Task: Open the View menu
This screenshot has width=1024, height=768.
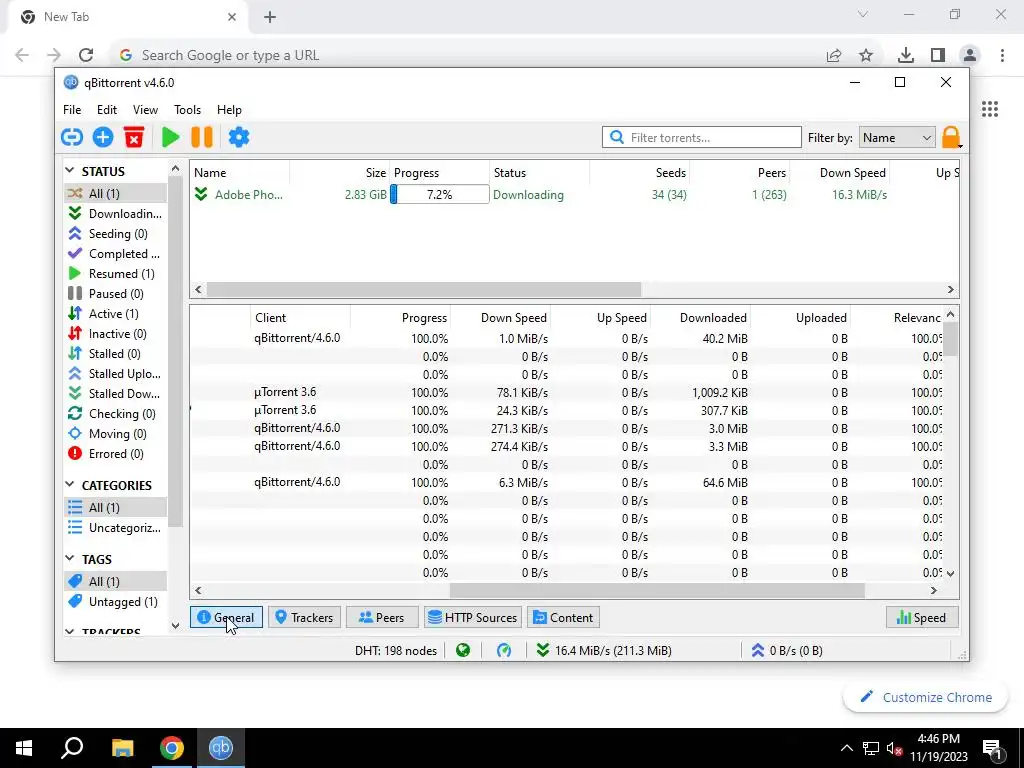Action: pos(145,110)
